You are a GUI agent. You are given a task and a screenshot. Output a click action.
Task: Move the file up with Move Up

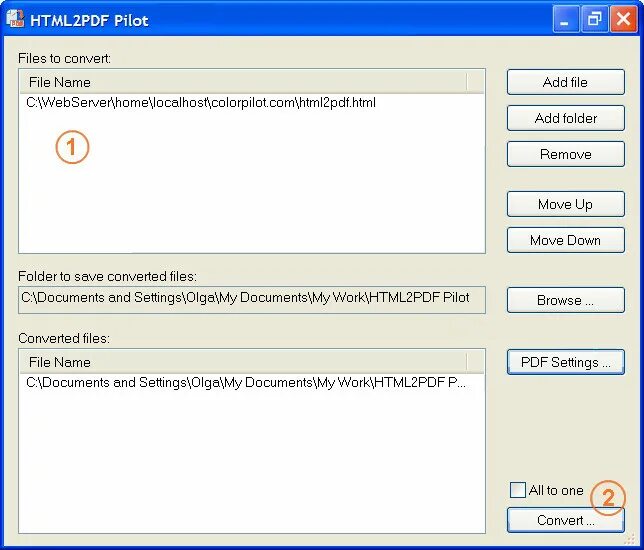[566, 204]
